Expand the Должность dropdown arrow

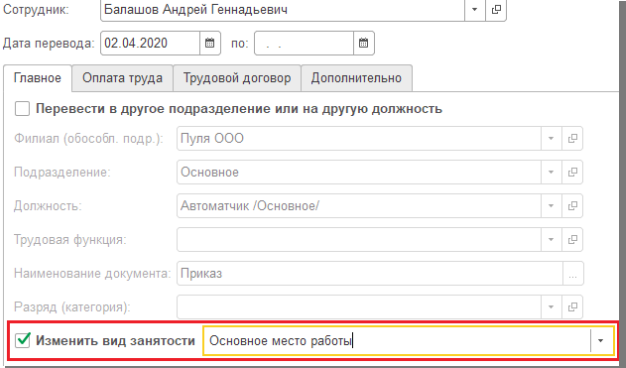point(551,206)
